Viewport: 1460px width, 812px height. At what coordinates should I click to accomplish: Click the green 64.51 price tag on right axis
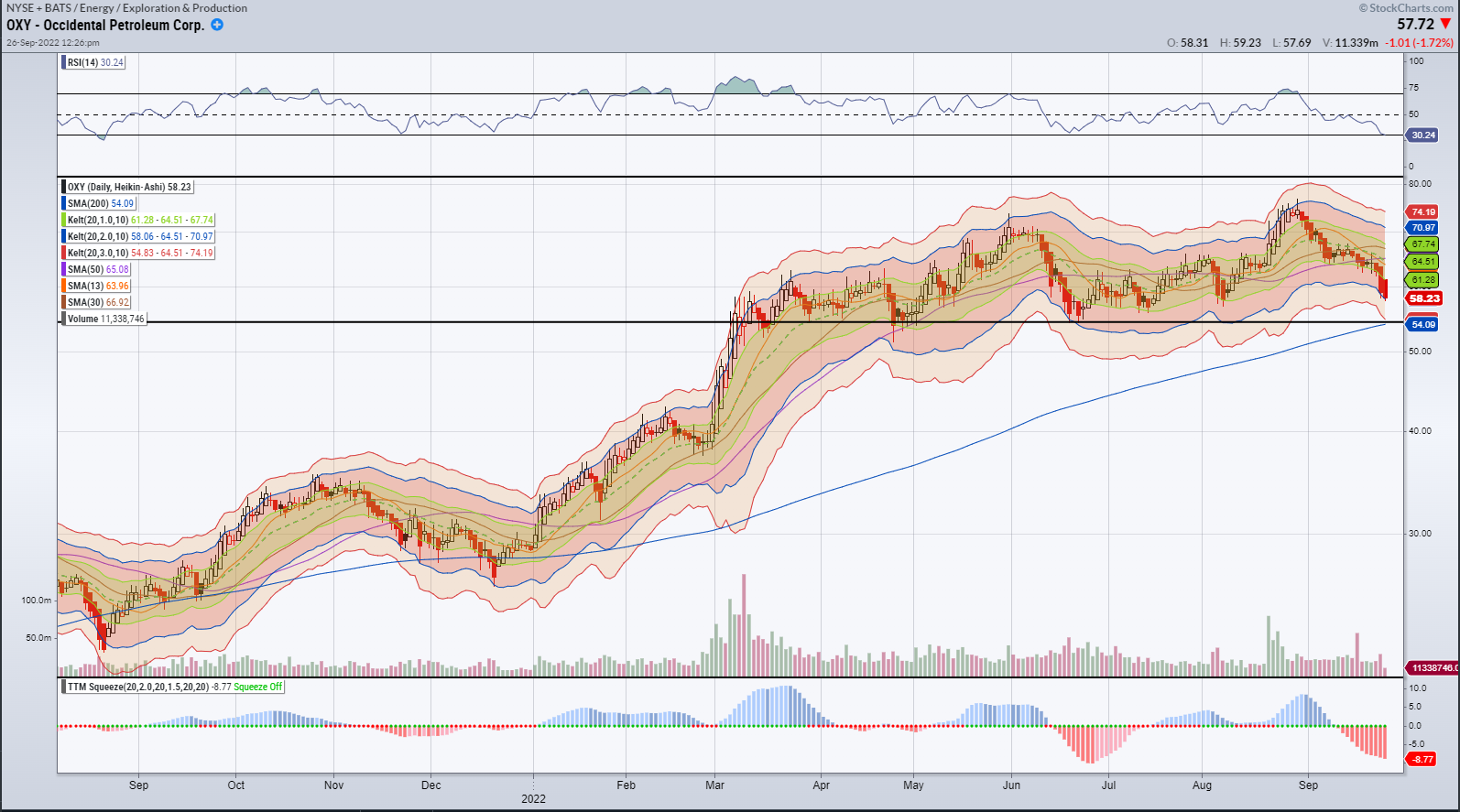pyautogui.click(x=1422, y=262)
